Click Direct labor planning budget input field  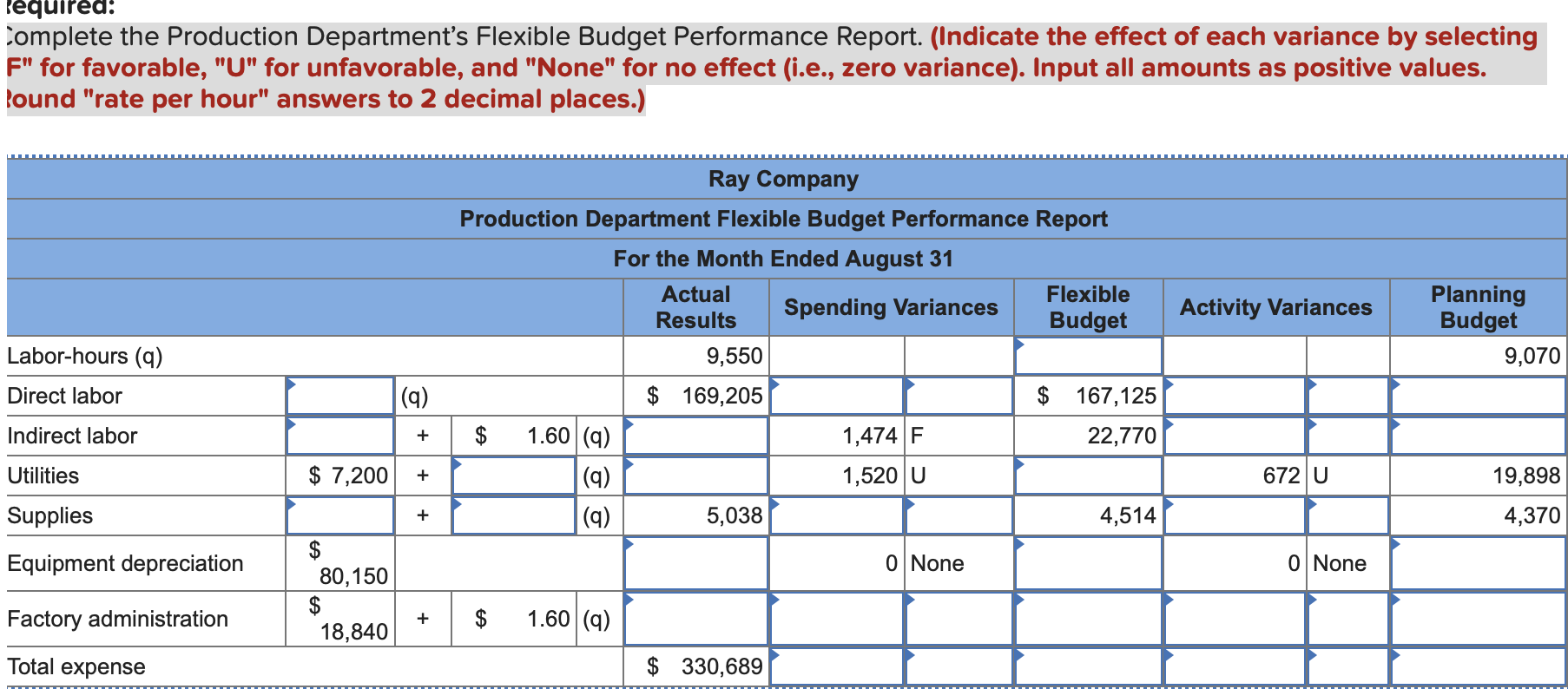pos(1479,396)
